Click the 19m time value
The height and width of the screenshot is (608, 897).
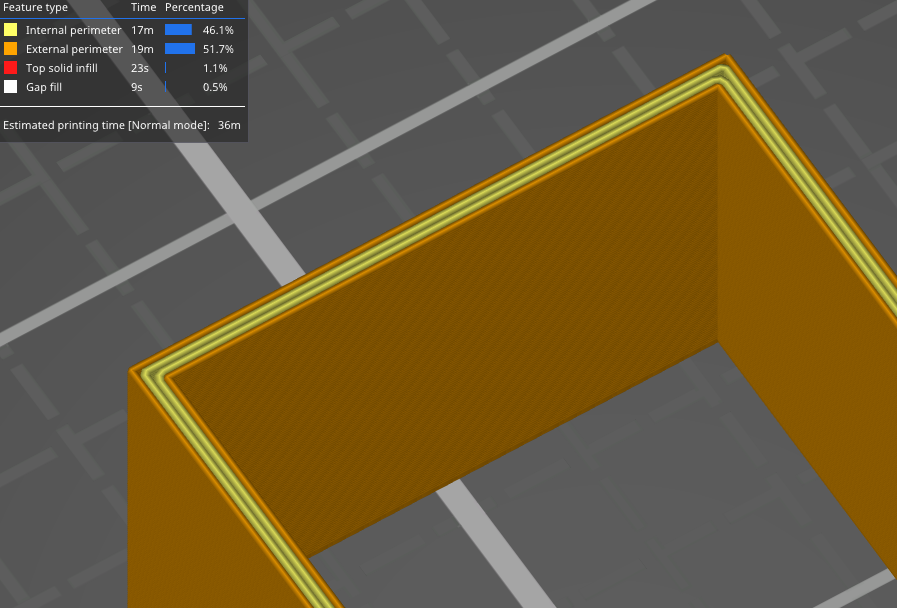click(x=142, y=49)
